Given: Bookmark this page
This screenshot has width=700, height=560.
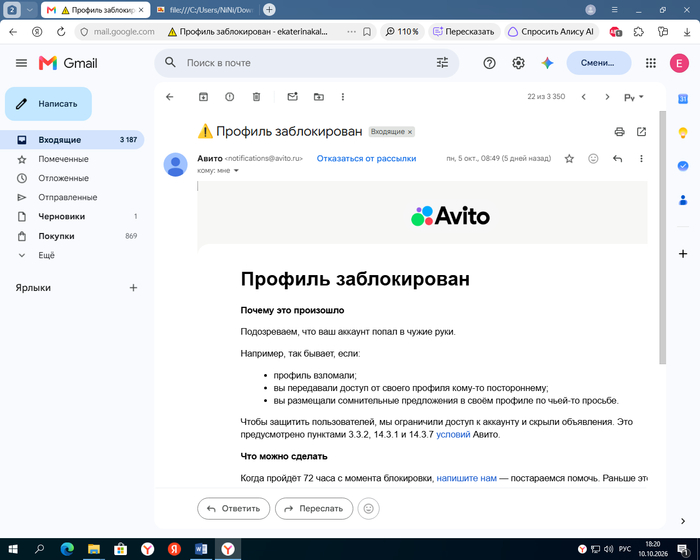Looking at the screenshot, I should pyautogui.click(x=367, y=32).
